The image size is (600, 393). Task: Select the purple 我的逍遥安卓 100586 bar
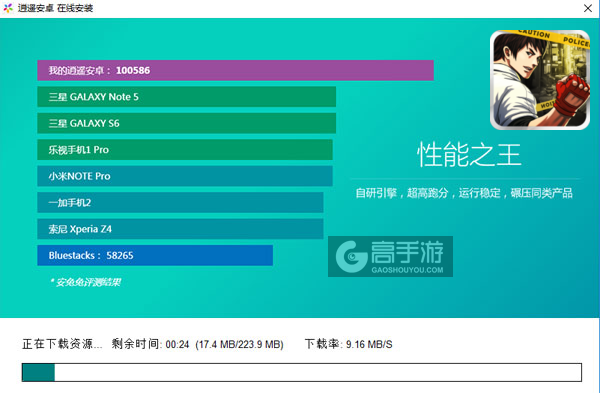[235, 70]
